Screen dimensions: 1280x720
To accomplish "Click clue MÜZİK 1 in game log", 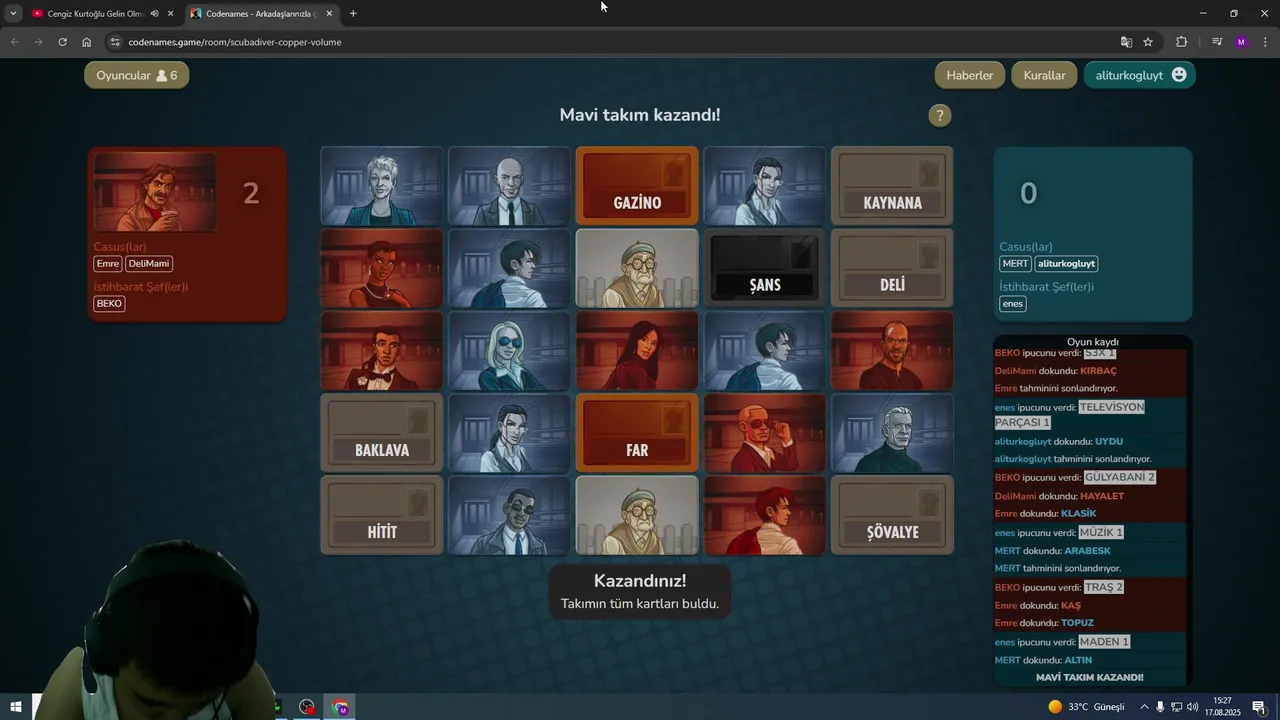I will 1101,532.
